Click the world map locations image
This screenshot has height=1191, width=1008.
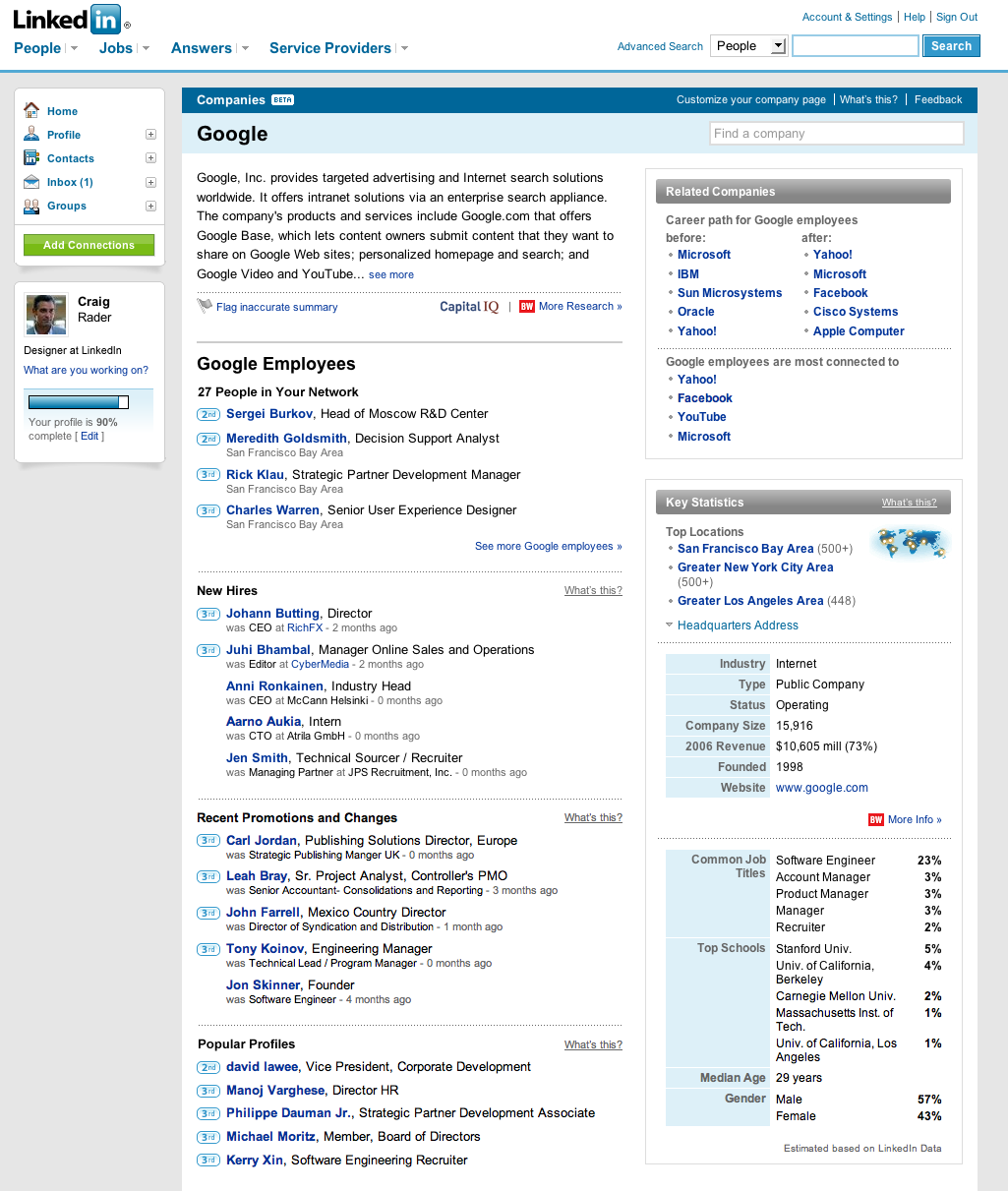pyautogui.click(x=912, y=543)
